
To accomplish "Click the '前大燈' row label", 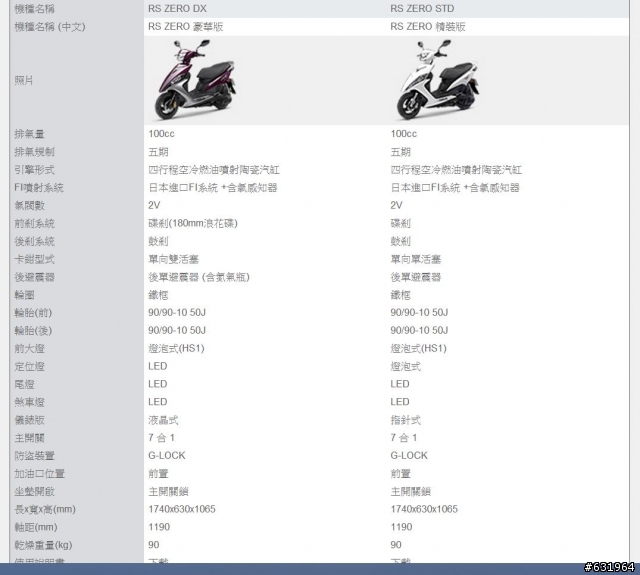I will coord(29,349).
